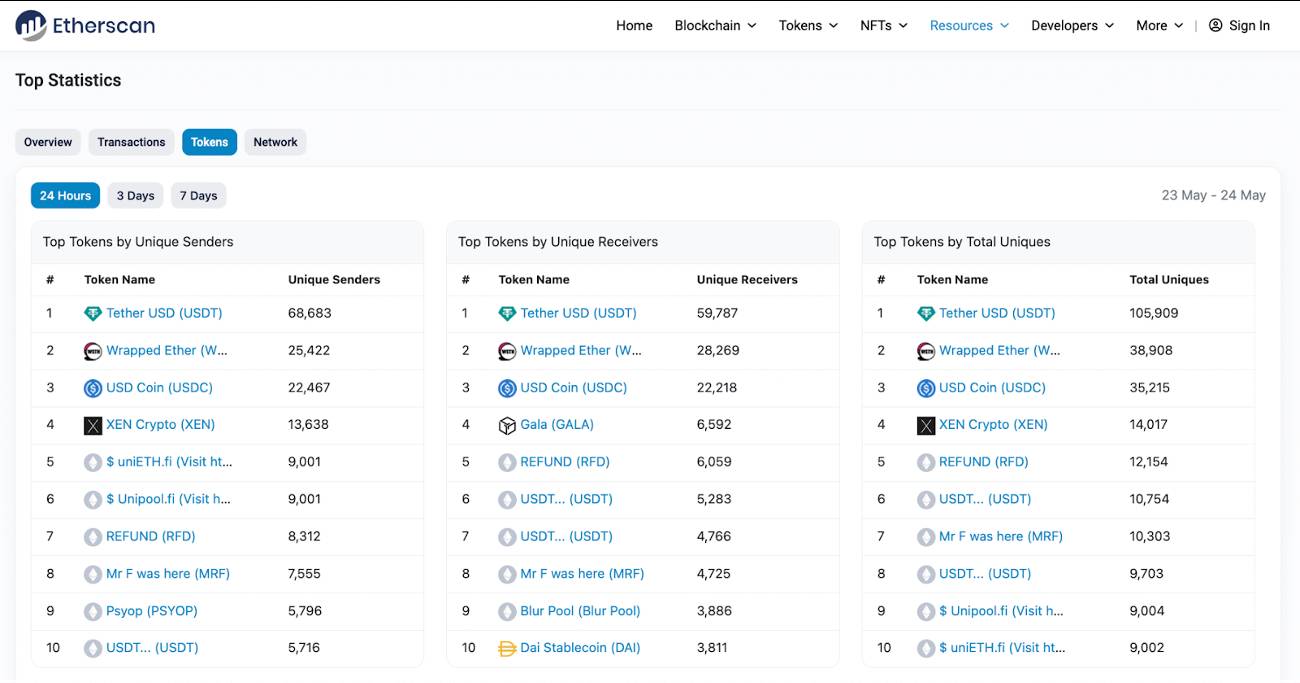Viewport: 1300px width, 683px height.
Task: Select the Tokens statistics tab
Action: pyautogui.click(x=209, y=142)
